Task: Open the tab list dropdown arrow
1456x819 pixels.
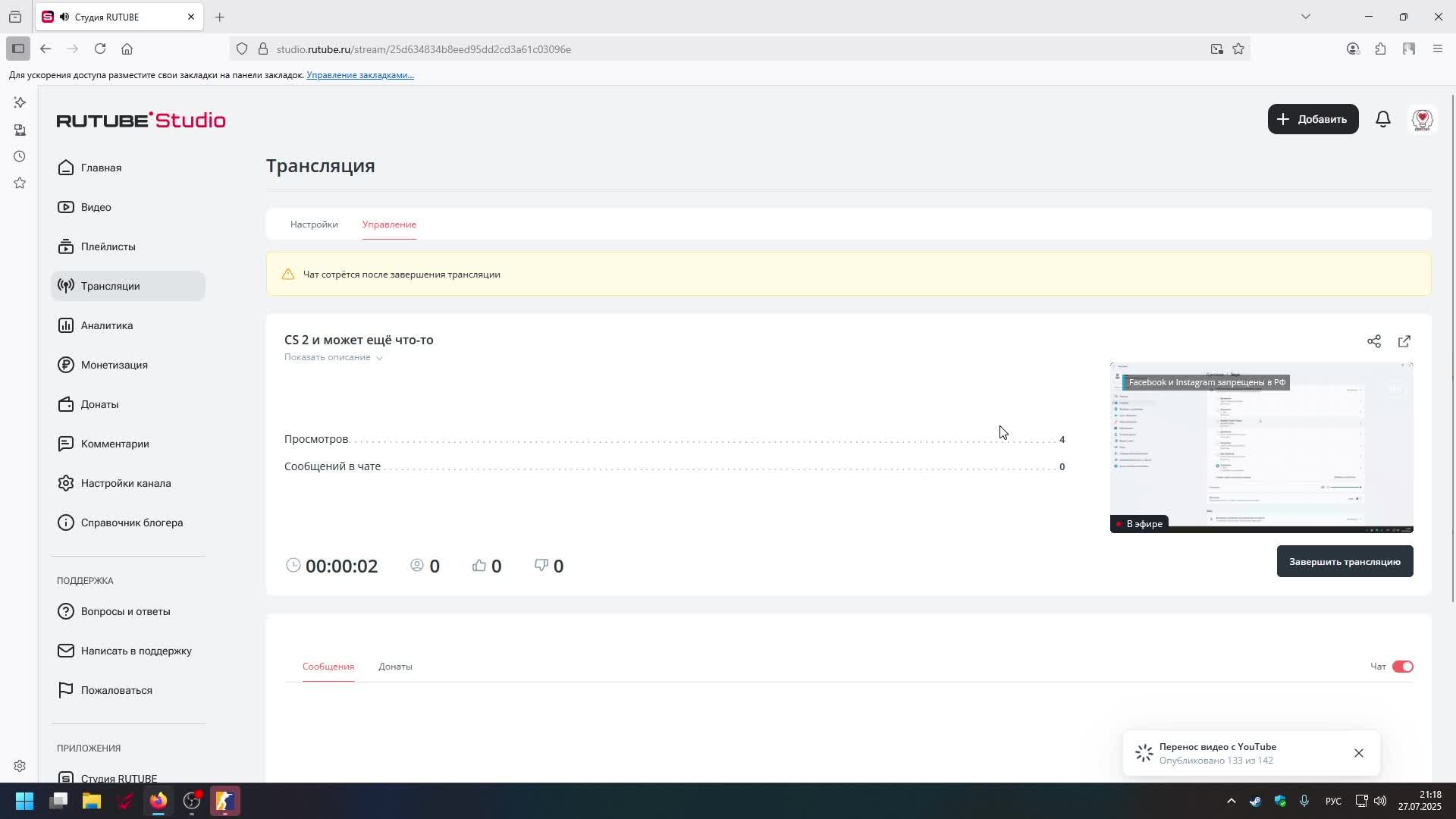Action: click(1305, 17)
